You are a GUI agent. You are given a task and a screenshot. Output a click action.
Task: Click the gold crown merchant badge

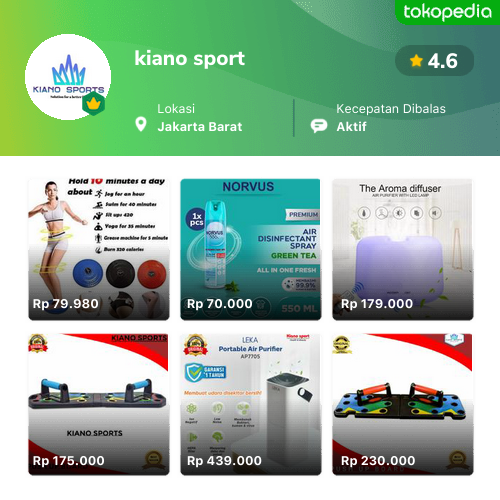(x=94, y=104)
